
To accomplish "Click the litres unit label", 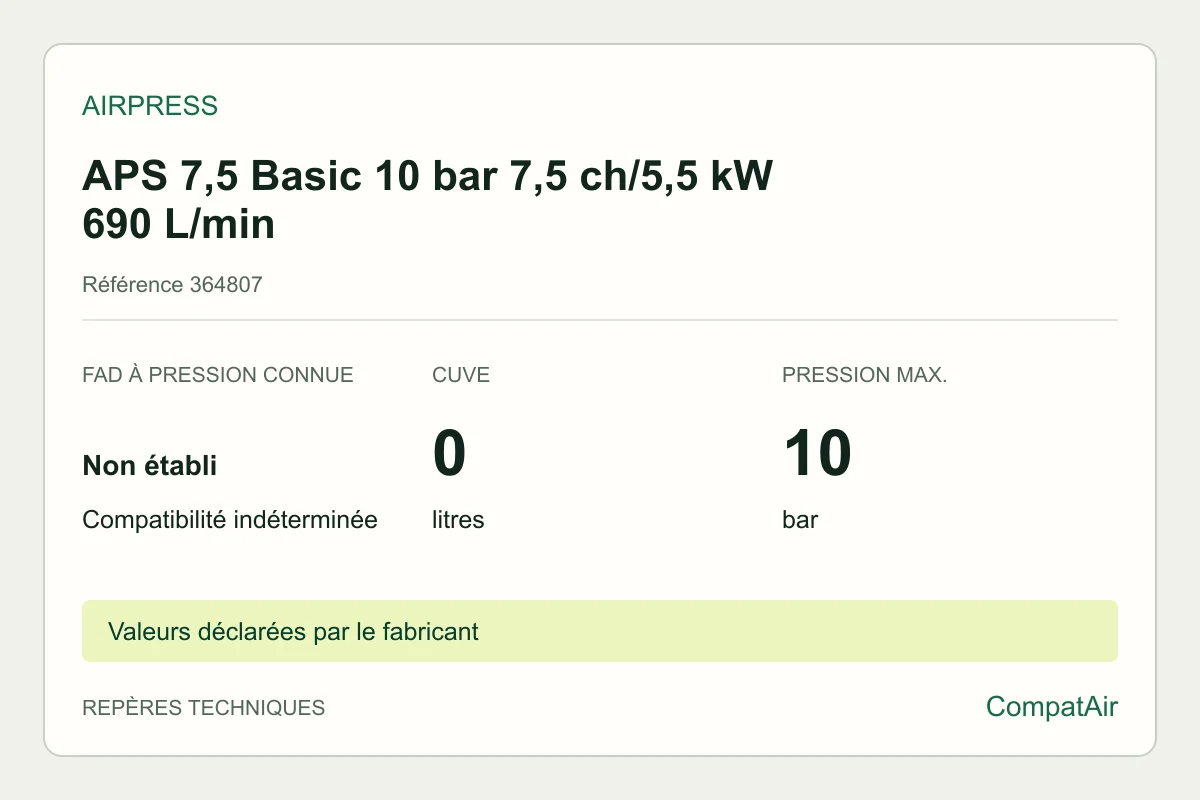I will [x=458, y=521].
